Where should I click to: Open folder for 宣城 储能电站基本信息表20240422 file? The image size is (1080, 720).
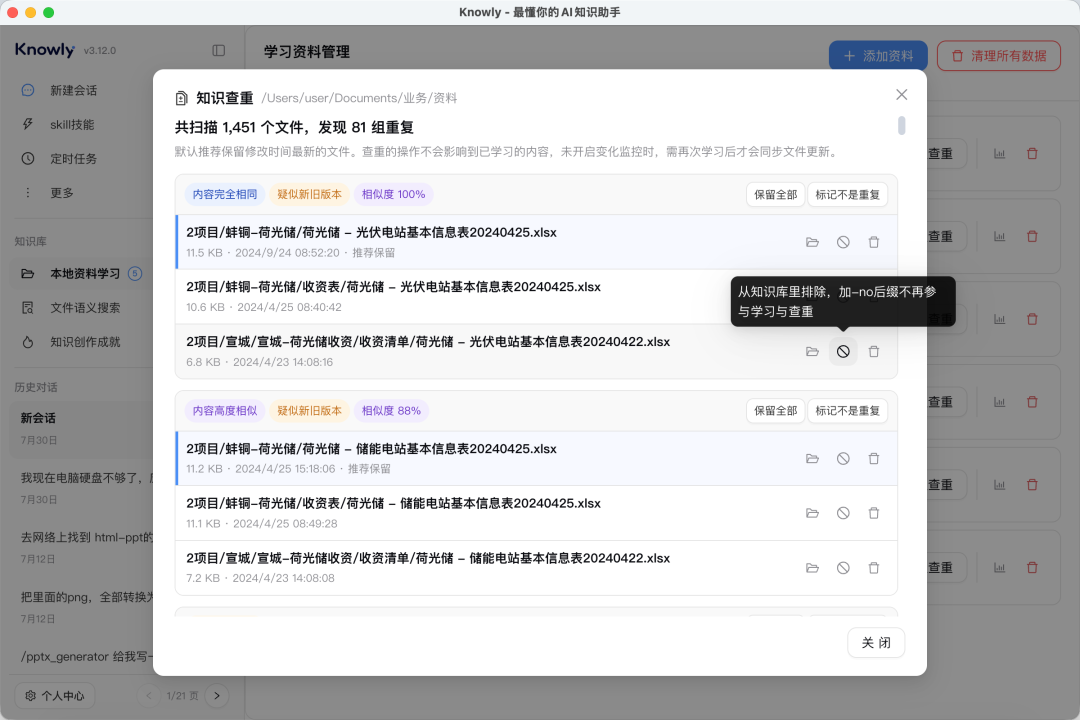[x=812, y=568]
